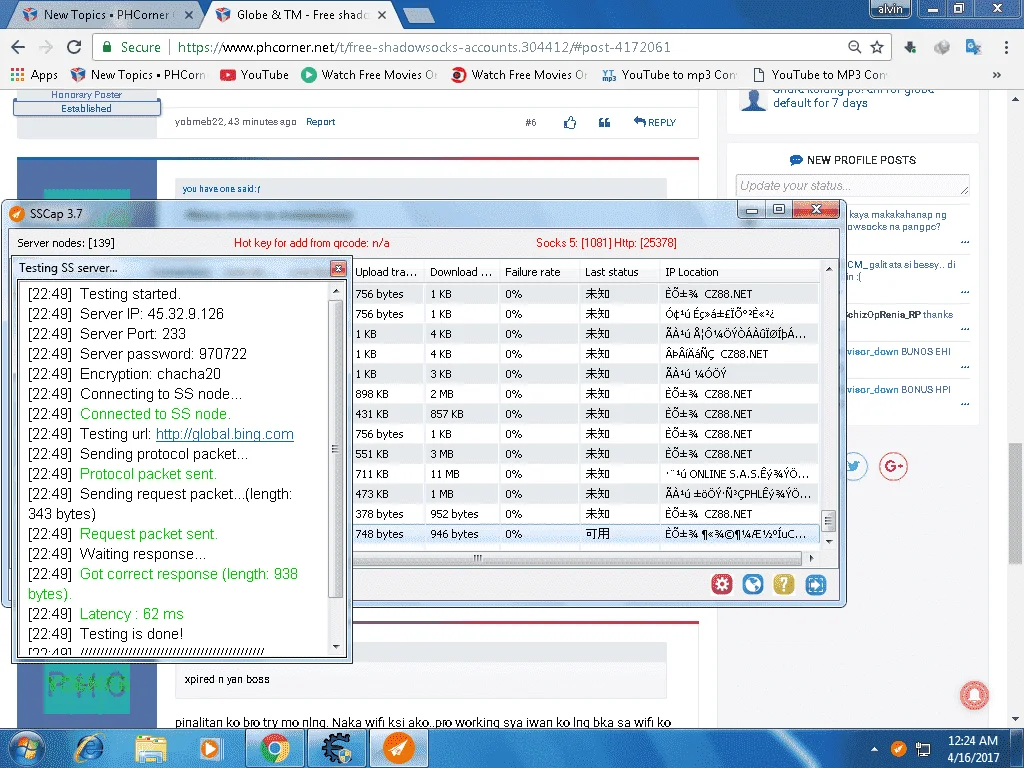Click Update your status input field

(852, 185)
